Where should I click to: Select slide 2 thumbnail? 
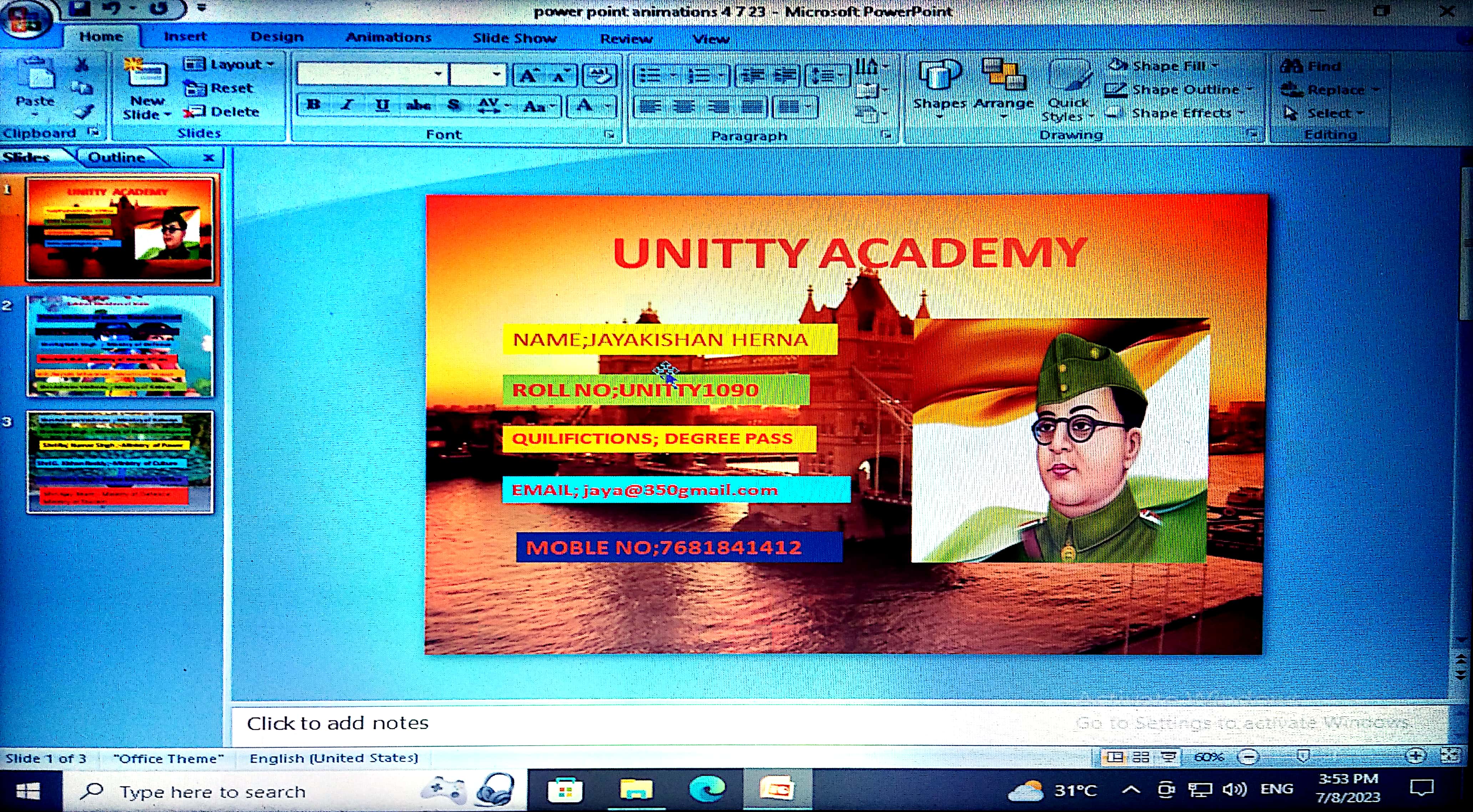[x=120, y=346]
